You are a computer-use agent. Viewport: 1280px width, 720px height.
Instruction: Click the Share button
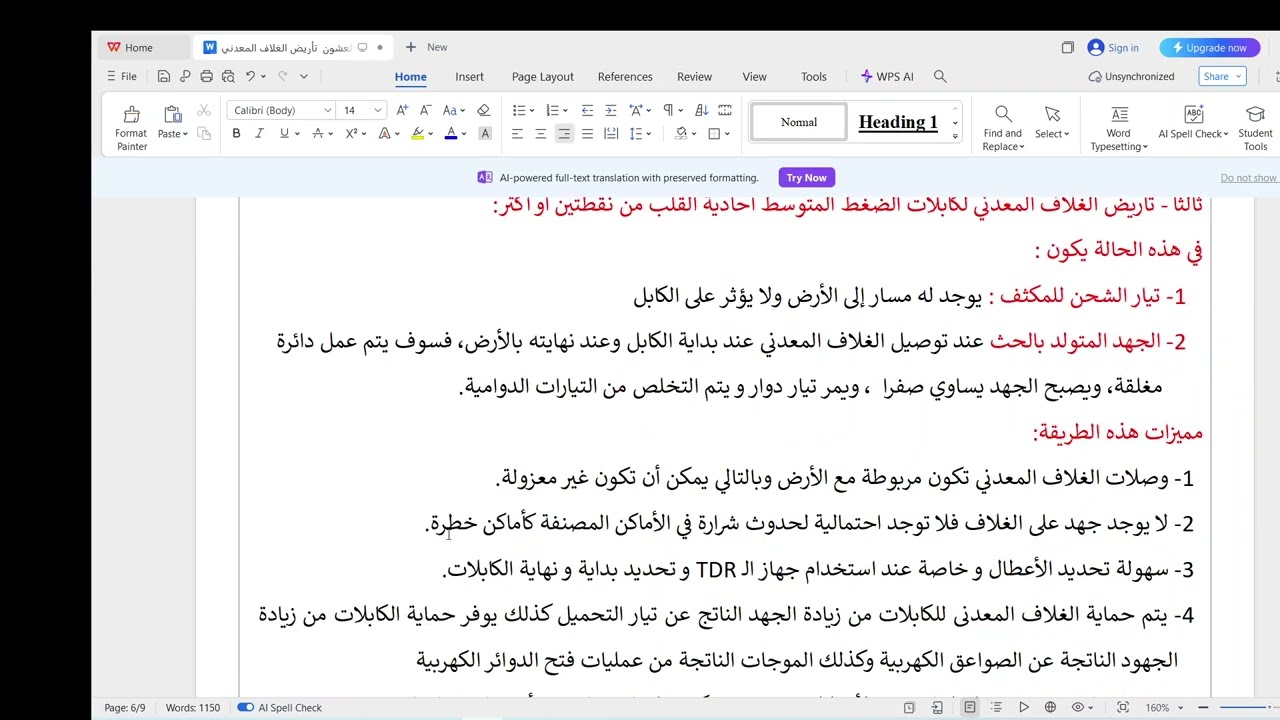(1222, 76)
